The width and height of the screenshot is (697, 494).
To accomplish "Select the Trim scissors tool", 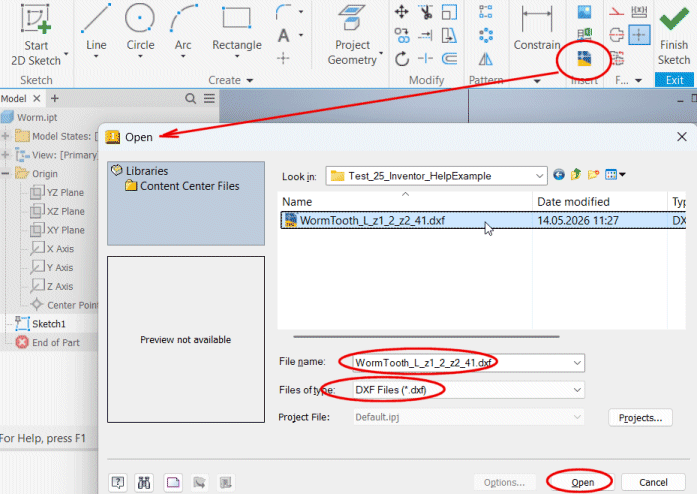I will coord(425,12).
